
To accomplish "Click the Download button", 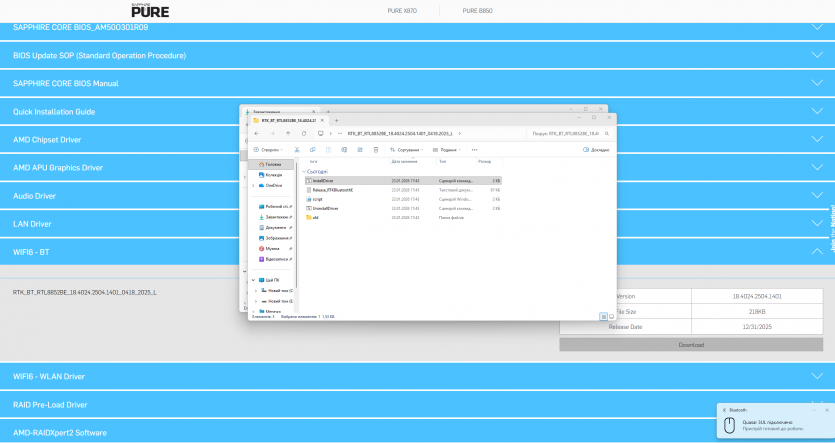I will click(691, 345).
